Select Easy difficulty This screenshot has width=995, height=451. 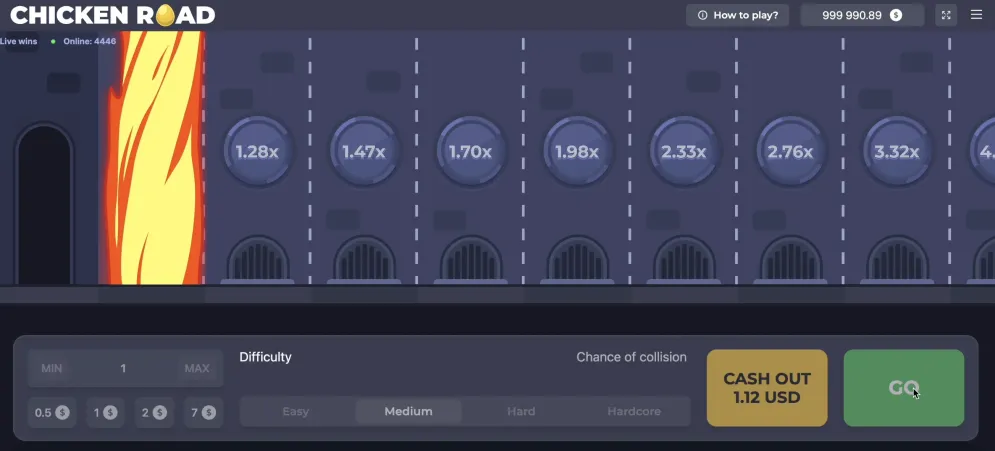click(x=296, y=412)
